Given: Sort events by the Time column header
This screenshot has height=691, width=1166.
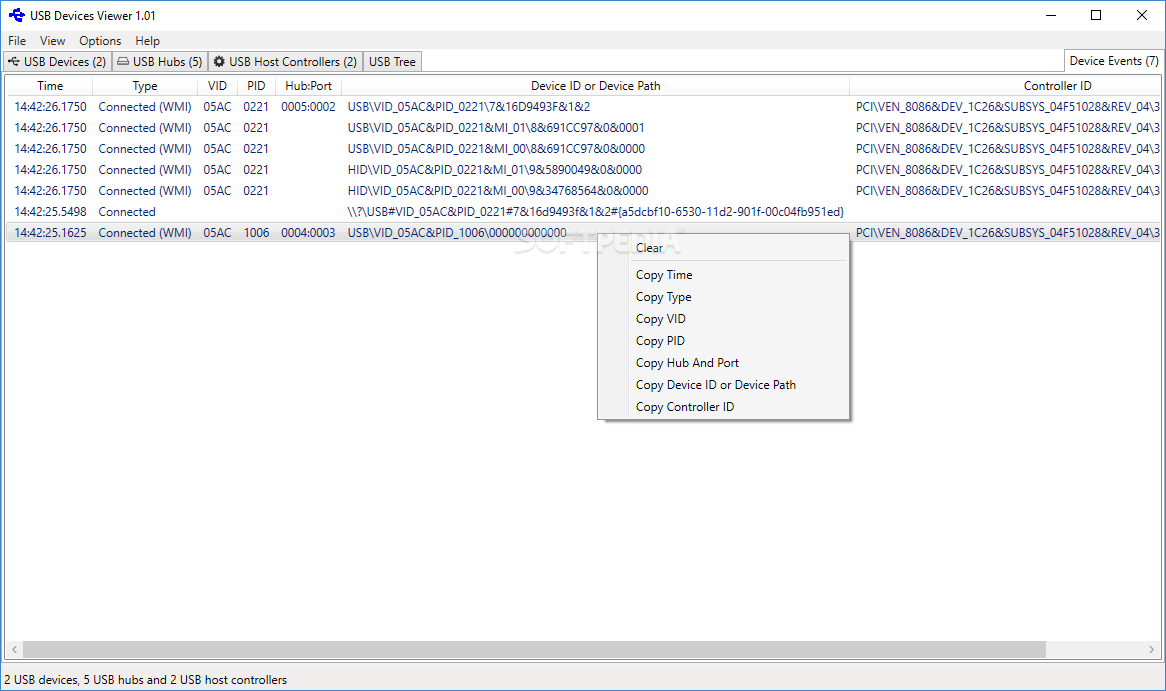Looking at the screenshot, I should [49, 85].
